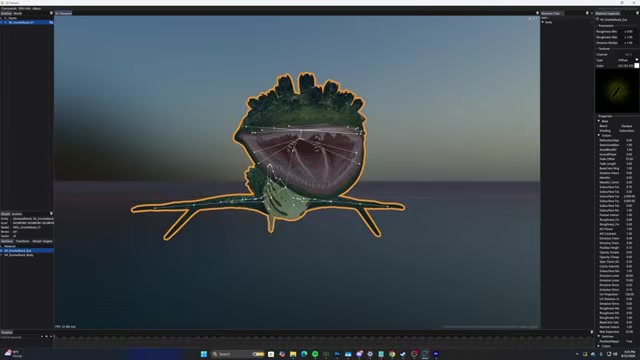Switch to the Sockets tab

tap(17, 214)
